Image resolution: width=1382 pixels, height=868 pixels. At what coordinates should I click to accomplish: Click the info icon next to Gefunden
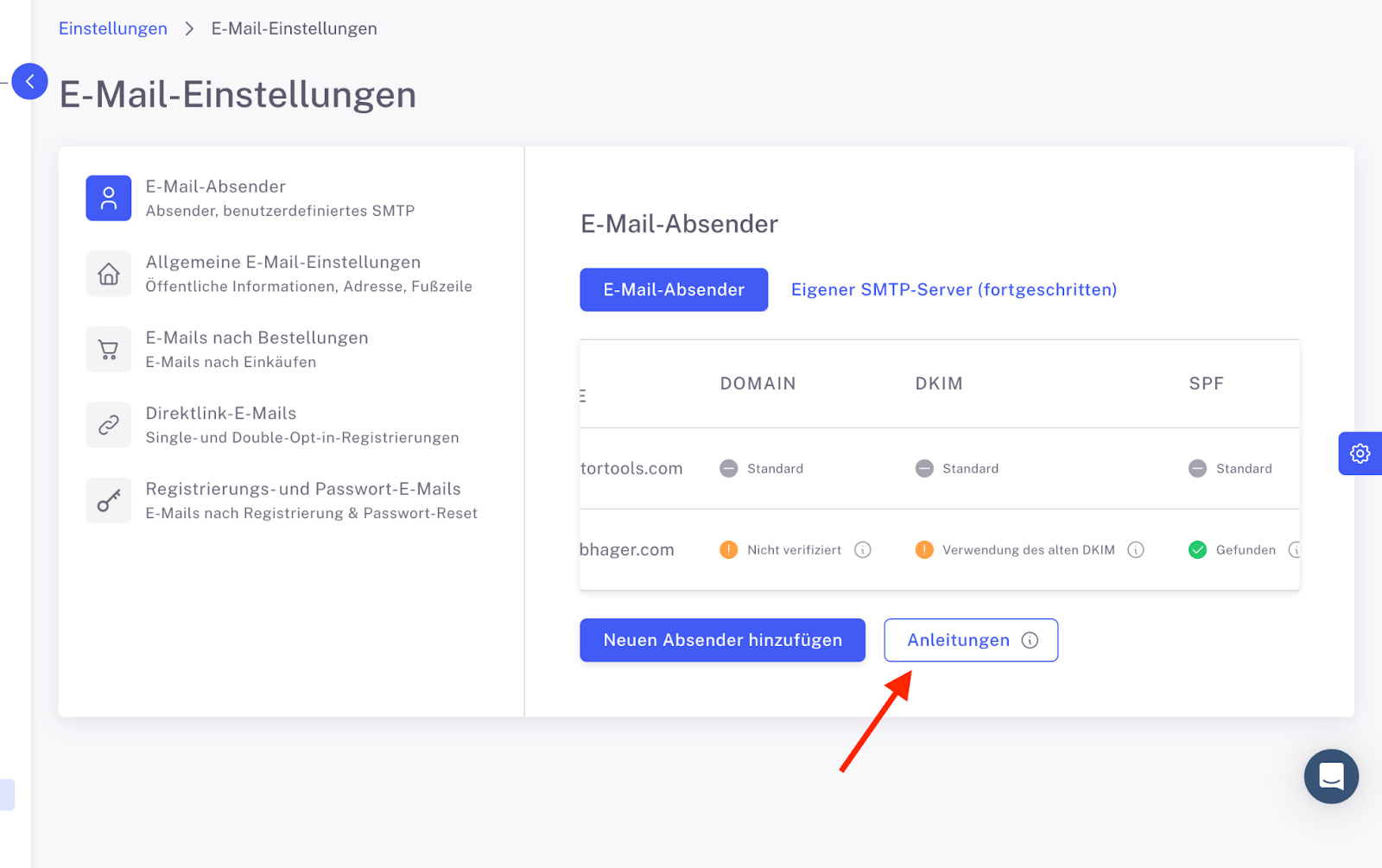point(1295,550)
